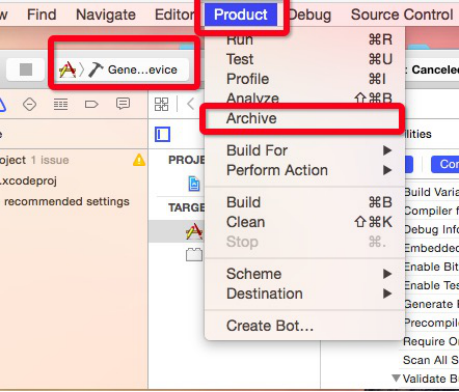Open the debug navigator lines icon
Viewport: 459px width, 392px height.
[61, 105]
